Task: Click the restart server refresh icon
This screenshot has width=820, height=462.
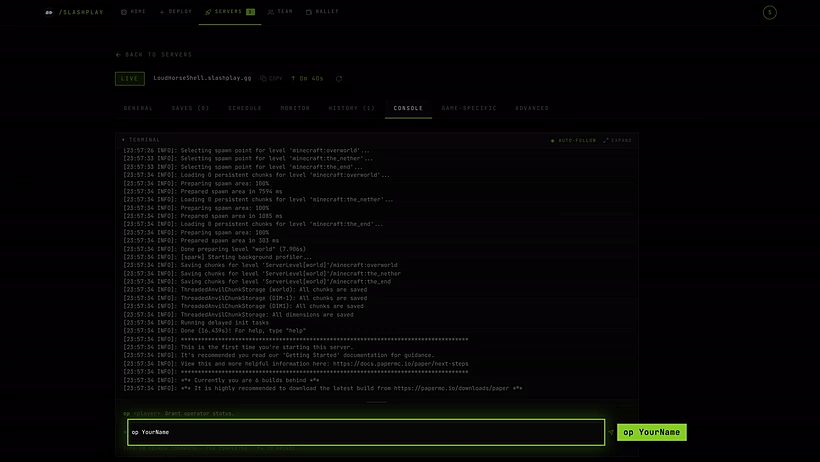Action: pos(339,78)
